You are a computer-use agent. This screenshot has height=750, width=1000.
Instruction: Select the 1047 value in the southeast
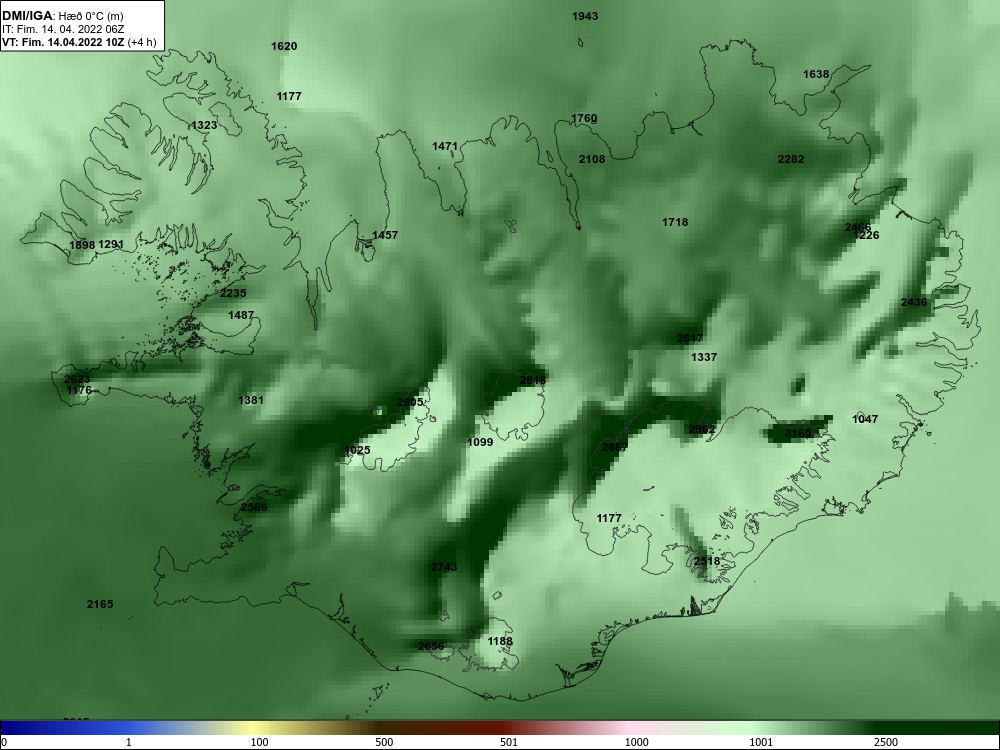tap(865, 419)
